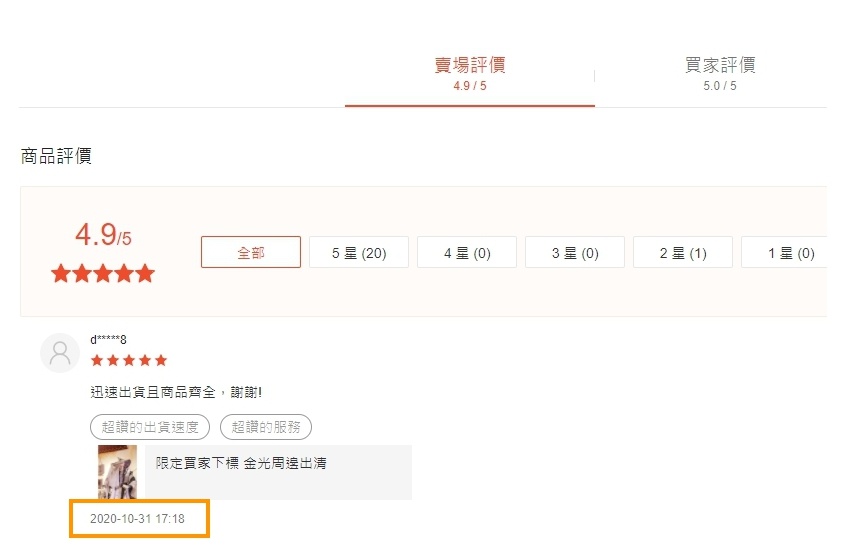Select the 全部 rating filter
The width and height of the screenshot is (848, 560).
pyautogui.click(x=251, y=252)
